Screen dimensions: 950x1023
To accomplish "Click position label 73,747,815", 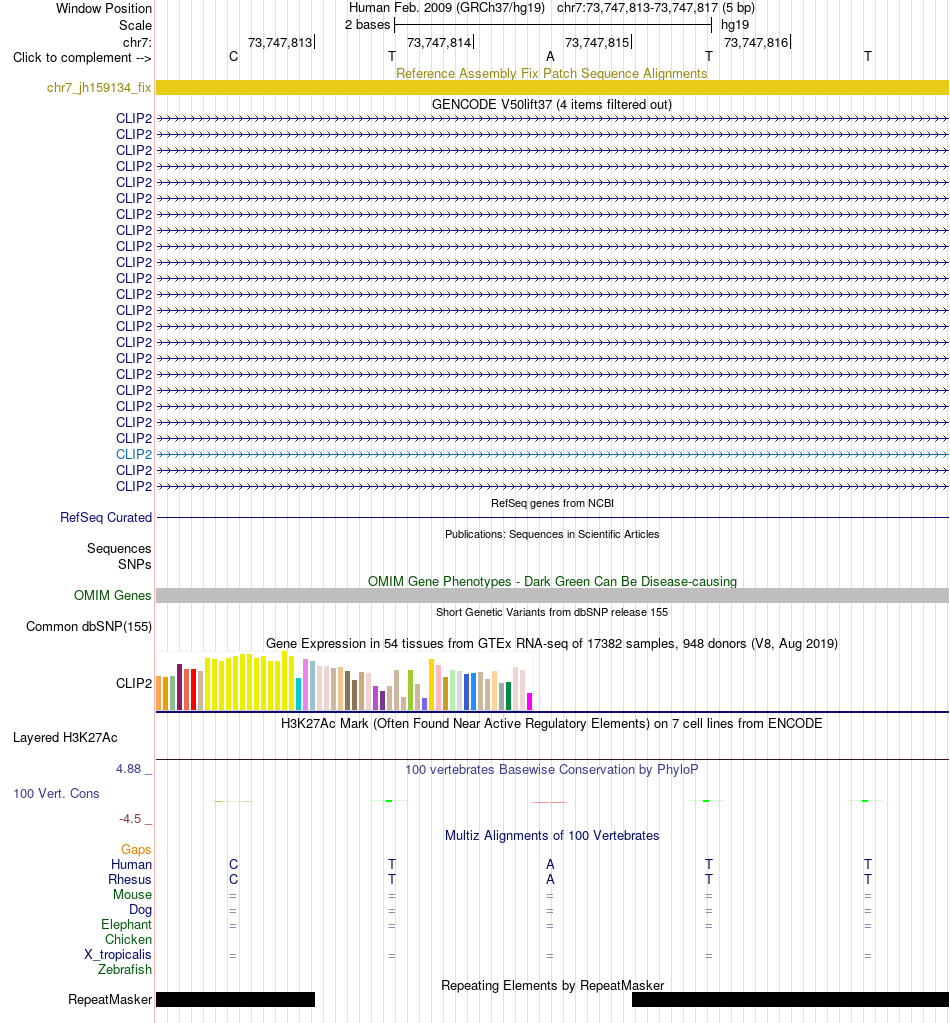I will pyautogui.click(x=597, y=42).
